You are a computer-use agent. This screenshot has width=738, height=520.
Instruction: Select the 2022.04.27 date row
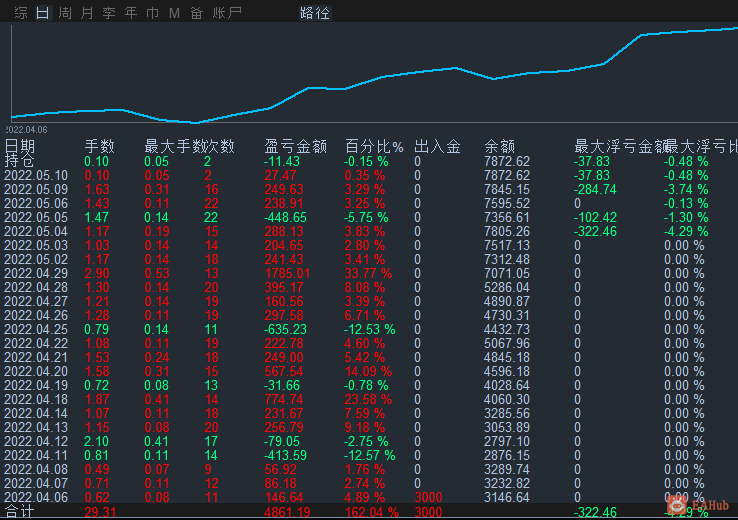[x=36, y=302]
